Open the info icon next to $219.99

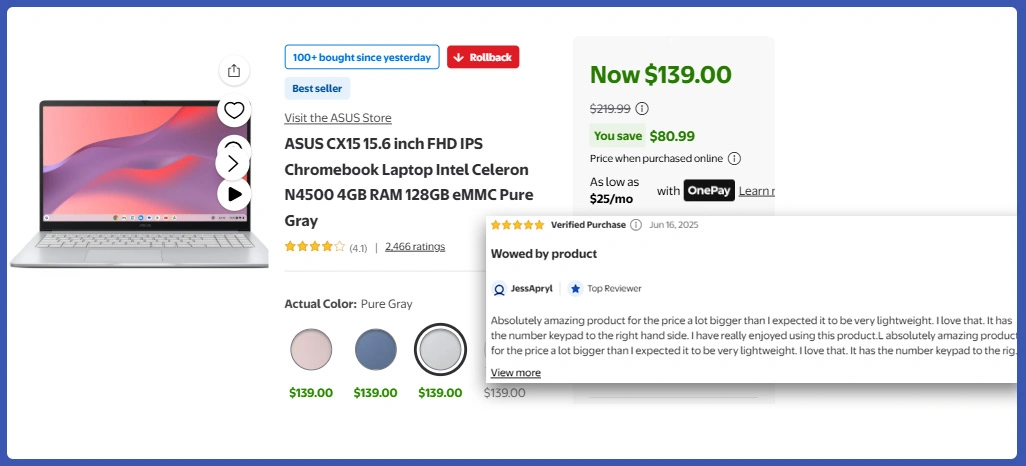642,109
